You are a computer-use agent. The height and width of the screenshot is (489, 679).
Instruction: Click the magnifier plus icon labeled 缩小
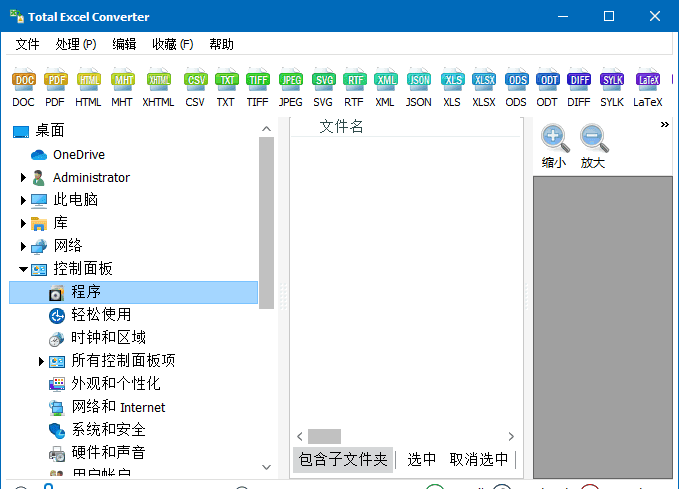pyautogui.click(x=554, y=139)
